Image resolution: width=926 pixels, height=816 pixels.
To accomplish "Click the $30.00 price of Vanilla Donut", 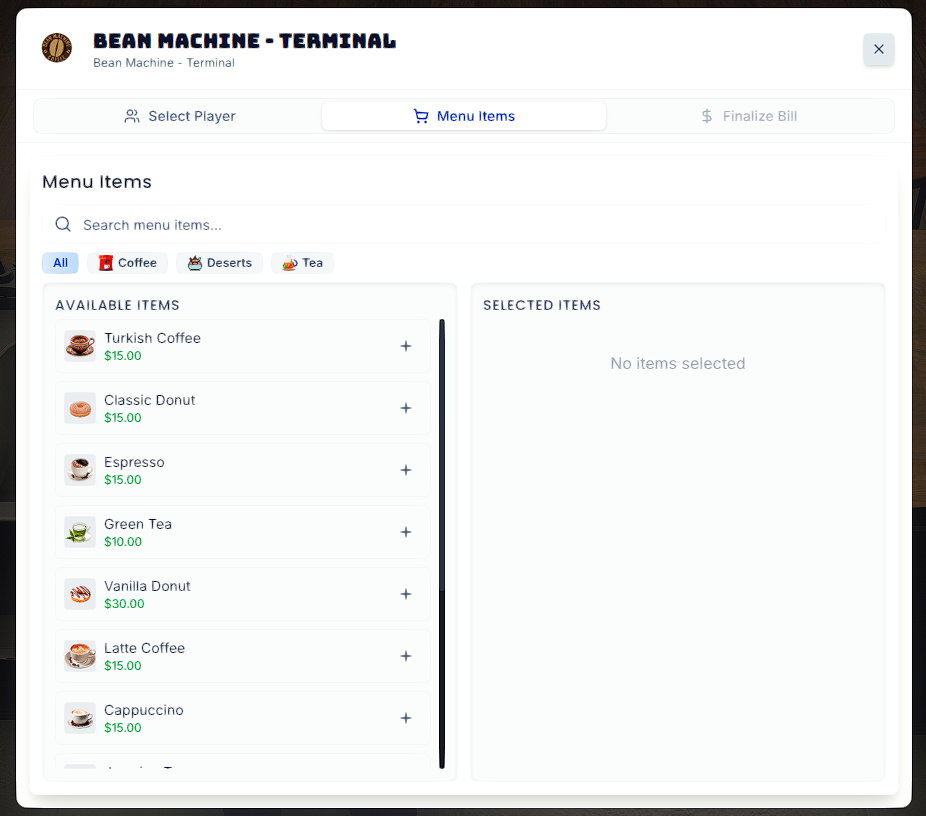I will point(124,604).
